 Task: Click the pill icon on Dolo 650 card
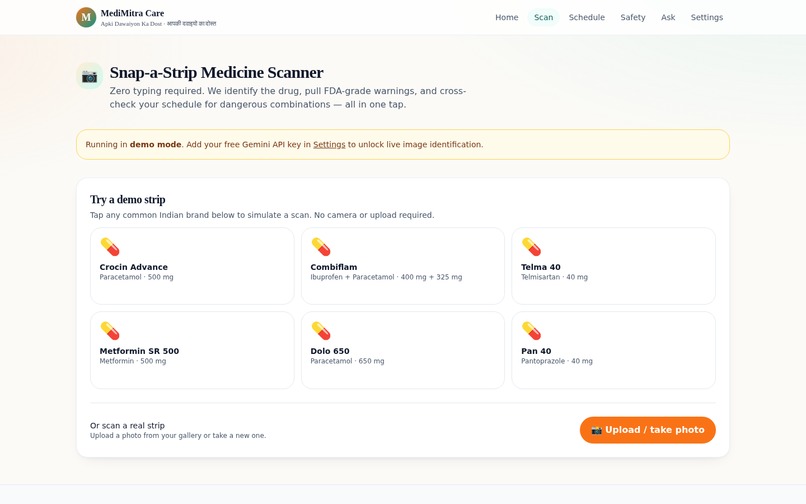click(321, 331)
